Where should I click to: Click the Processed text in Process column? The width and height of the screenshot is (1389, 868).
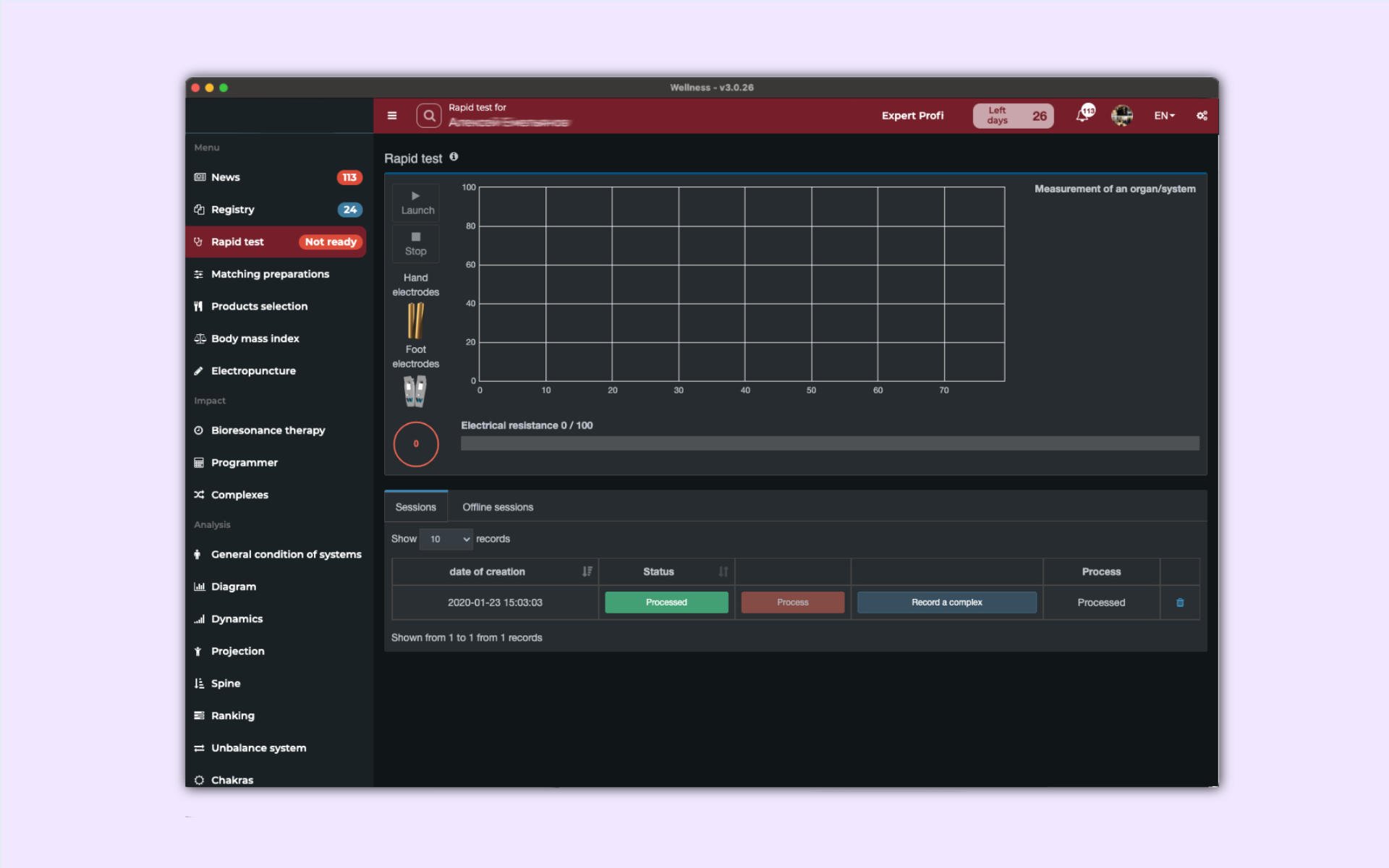1101,603
